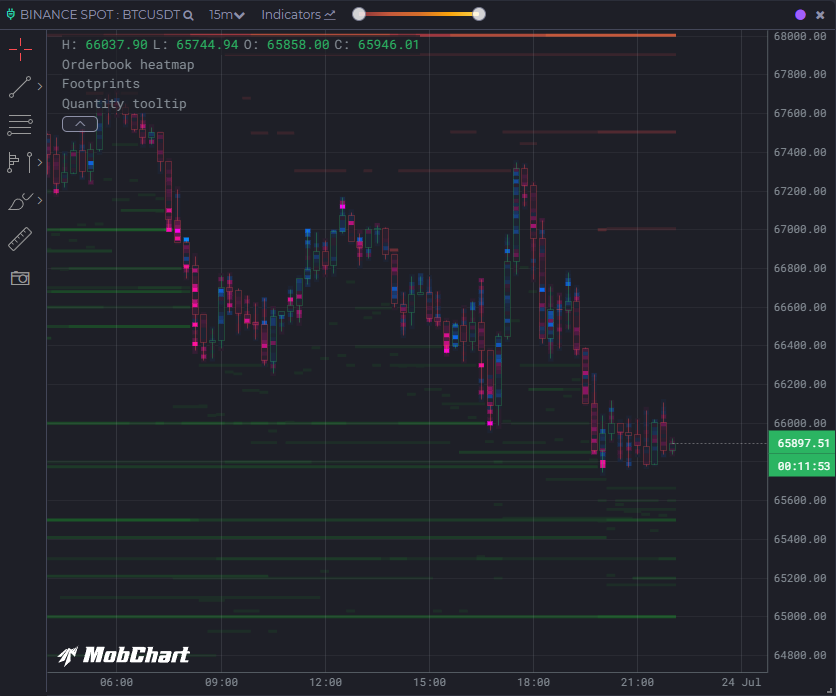Click the 12:00 time axis label
The width and height of the screenshot is (836, 696).
pyautogui.click(x=325, y=682)
